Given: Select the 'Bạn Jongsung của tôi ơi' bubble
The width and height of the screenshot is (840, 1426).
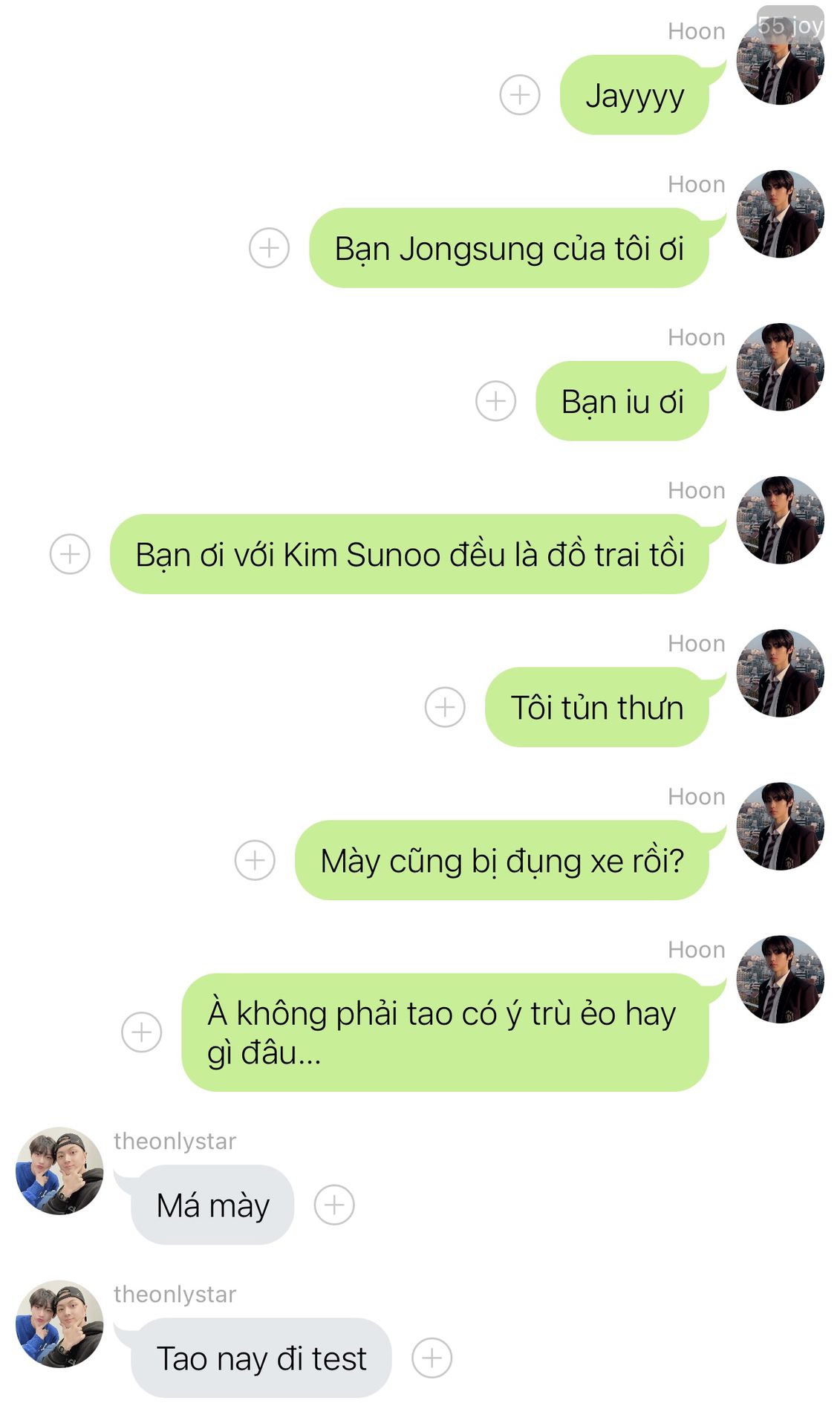Looking at the screenshot, I should 509,248.
